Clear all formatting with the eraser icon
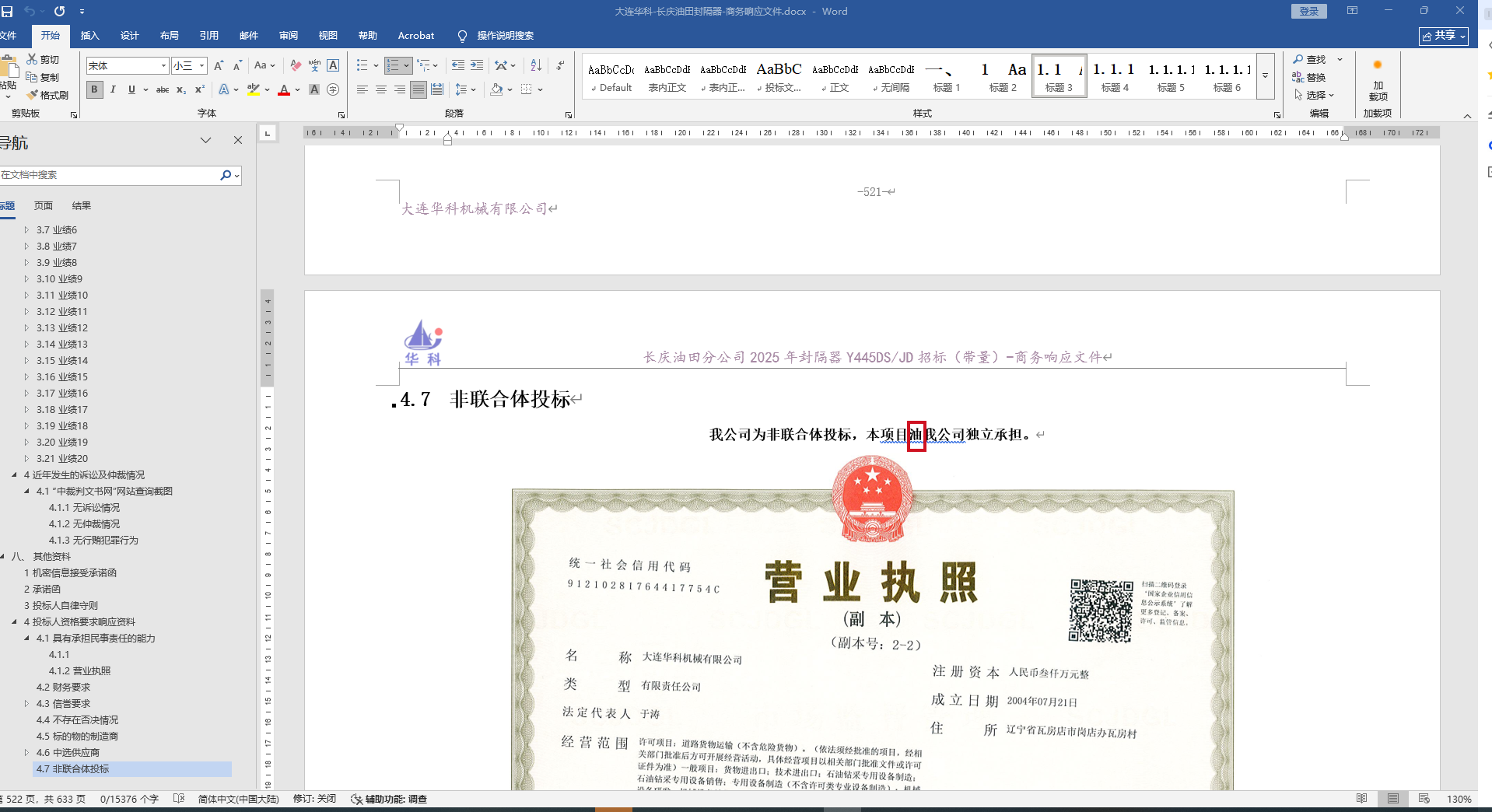Screen dimensions: 1492x812 coord(296,65)
